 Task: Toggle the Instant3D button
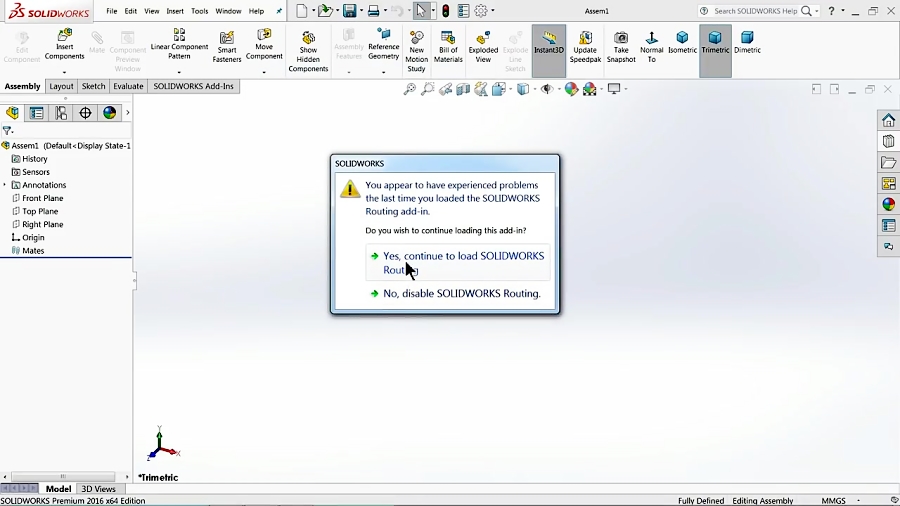(x=549, y=50)
